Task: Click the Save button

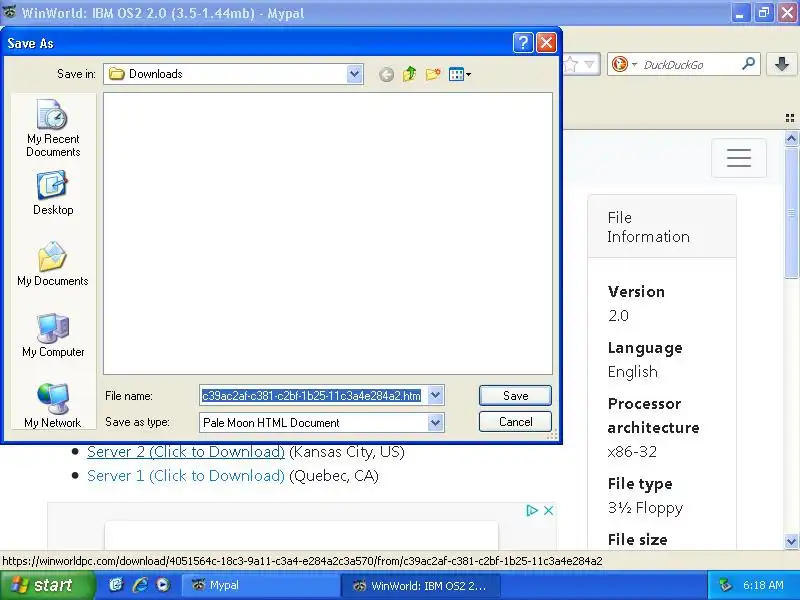Action: 515,395
